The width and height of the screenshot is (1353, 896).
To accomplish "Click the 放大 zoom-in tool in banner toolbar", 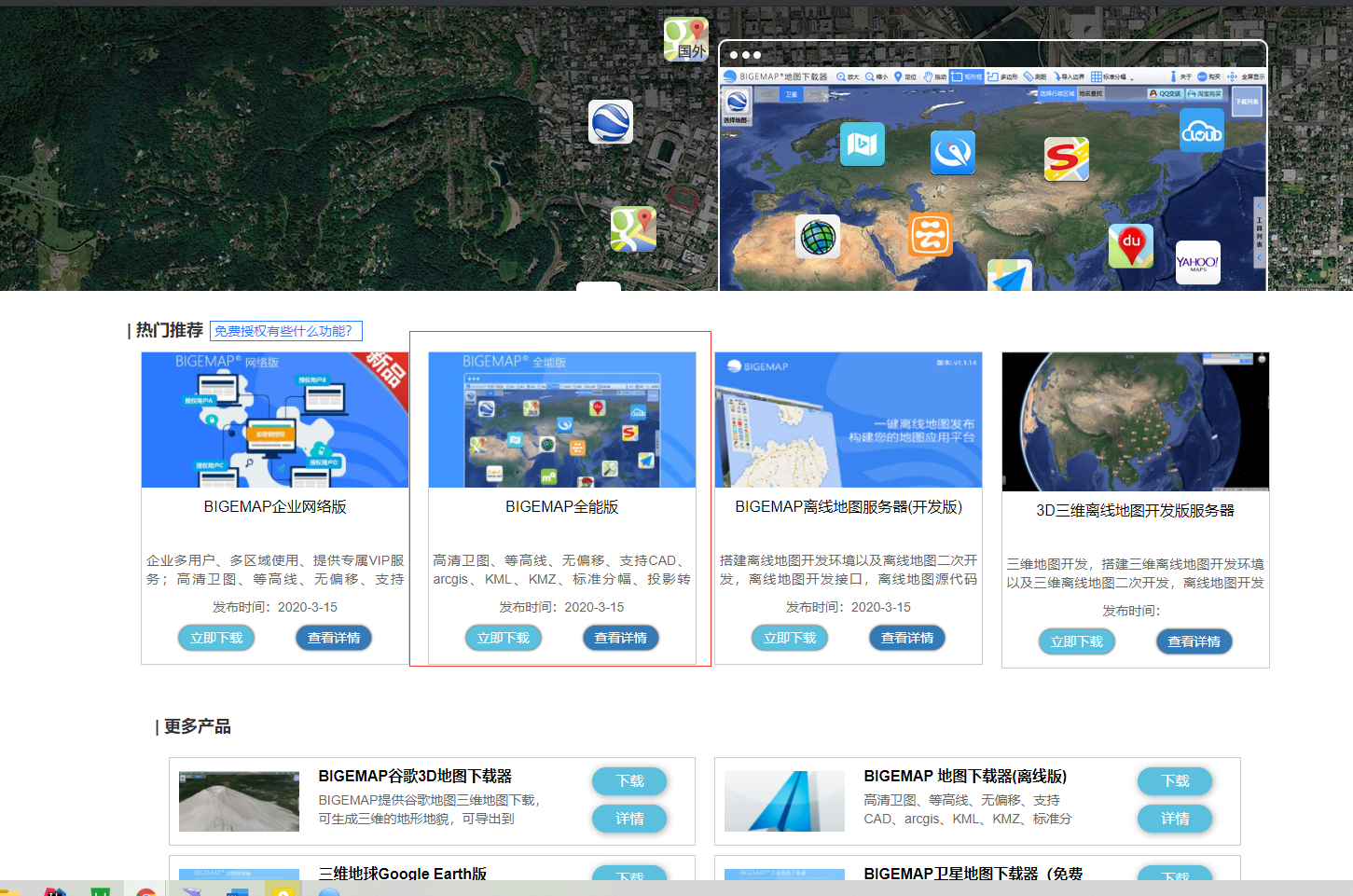I will pyautogui.click(x=848, y=76).
